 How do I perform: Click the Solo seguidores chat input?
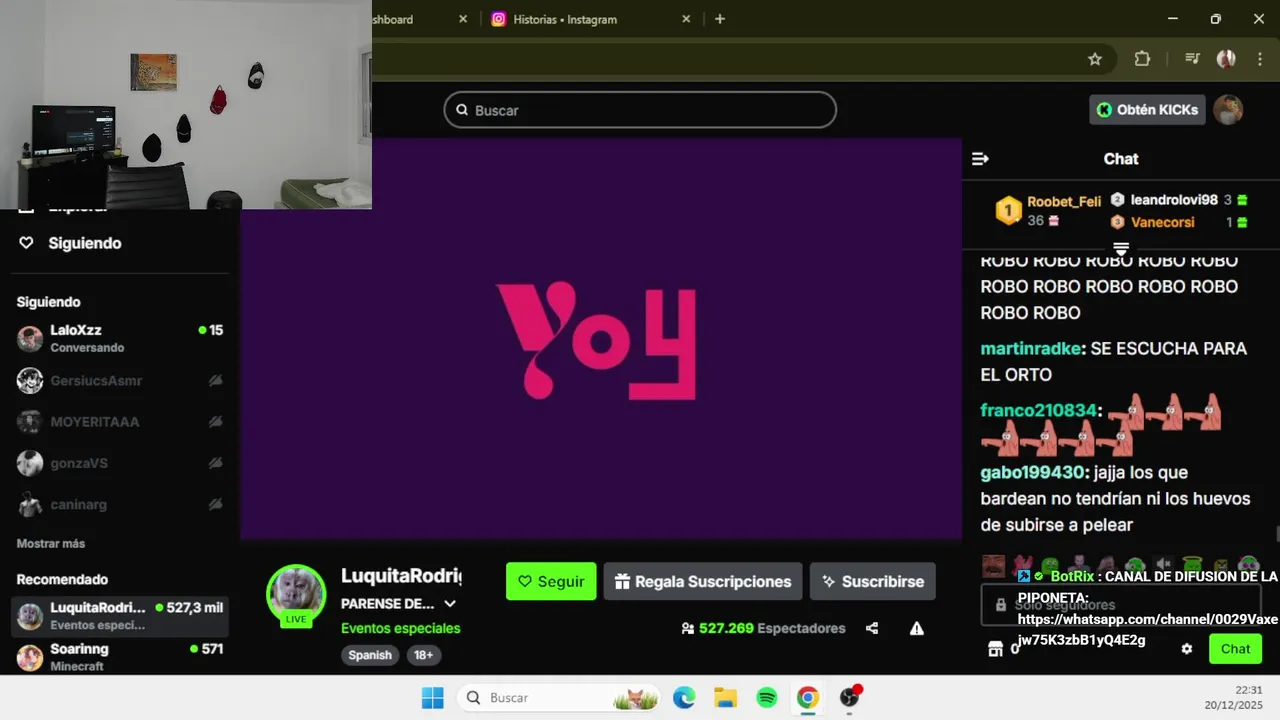click(1121, 605)
